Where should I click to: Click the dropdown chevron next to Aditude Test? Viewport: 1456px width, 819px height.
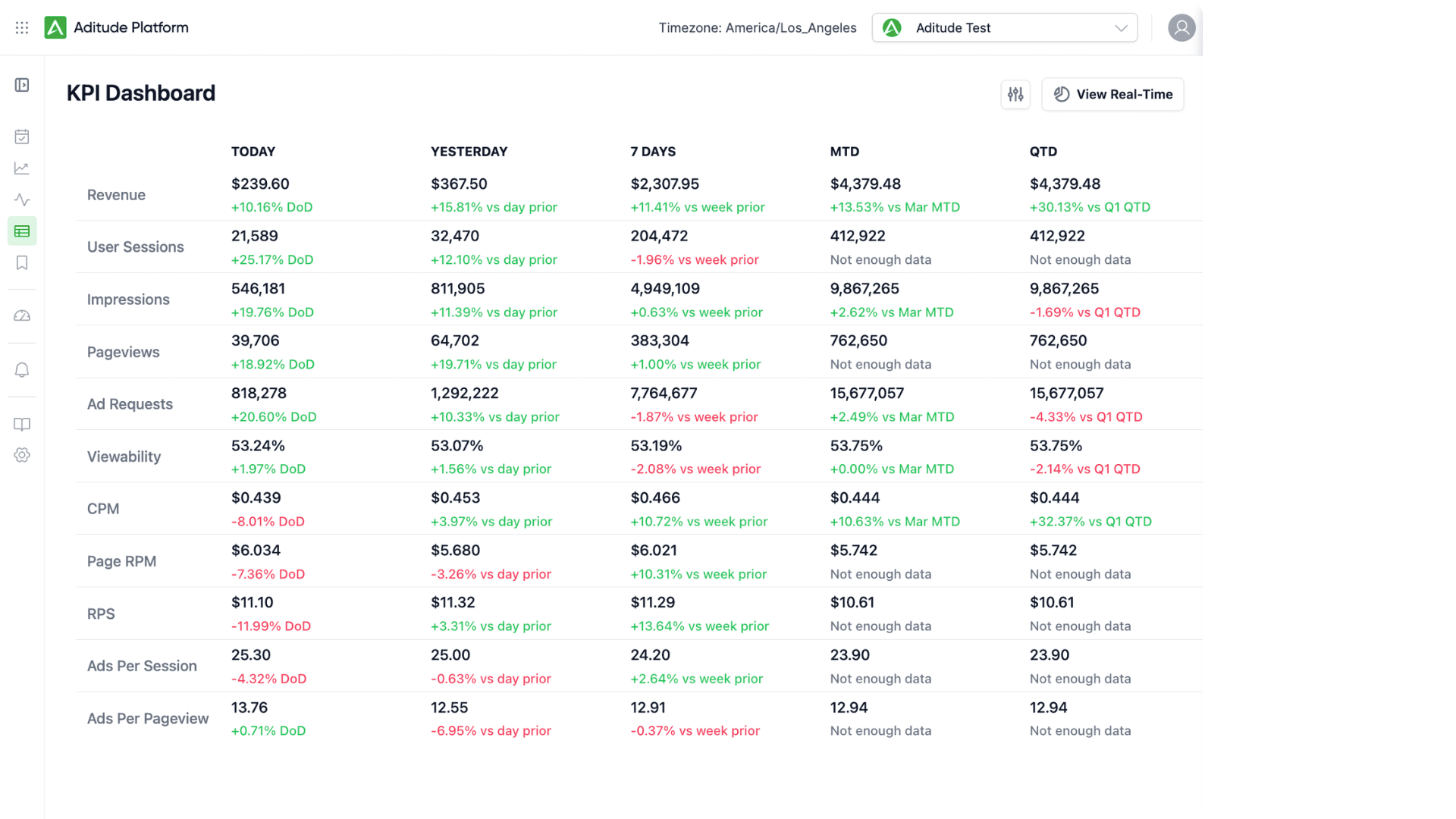tap(1121, 28)
